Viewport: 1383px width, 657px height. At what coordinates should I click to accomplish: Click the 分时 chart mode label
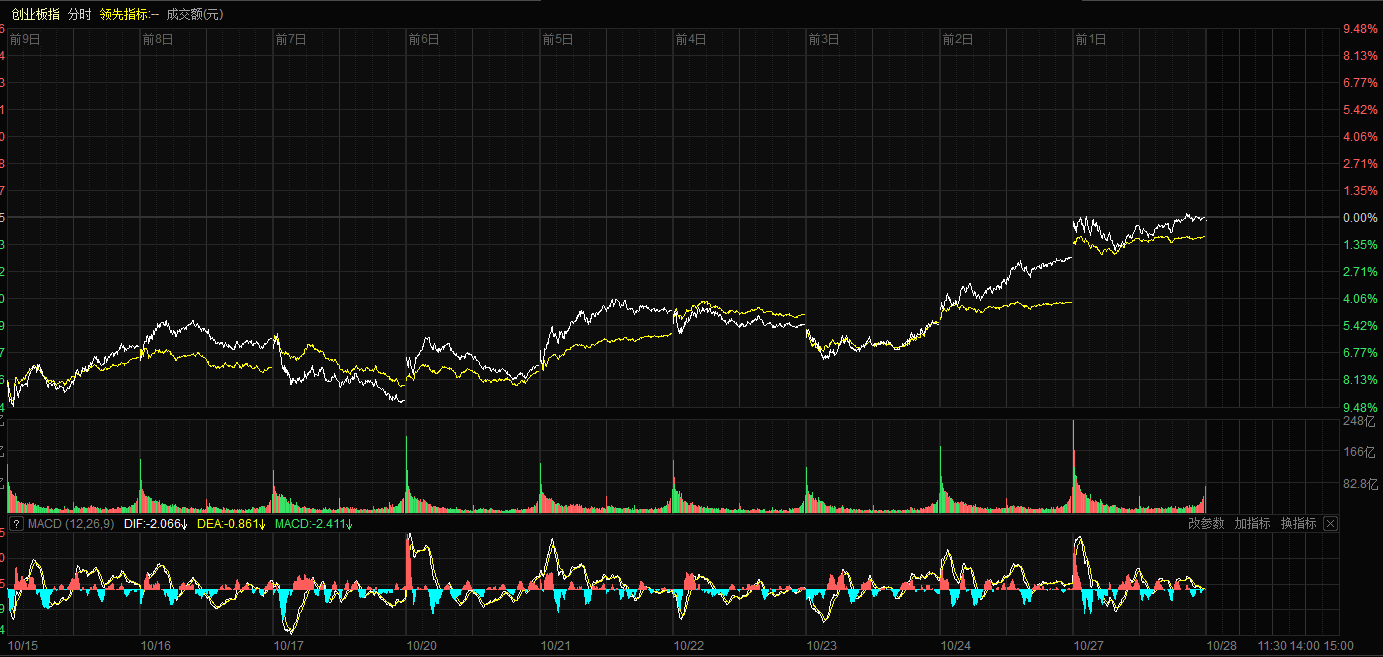coord(80,14)
